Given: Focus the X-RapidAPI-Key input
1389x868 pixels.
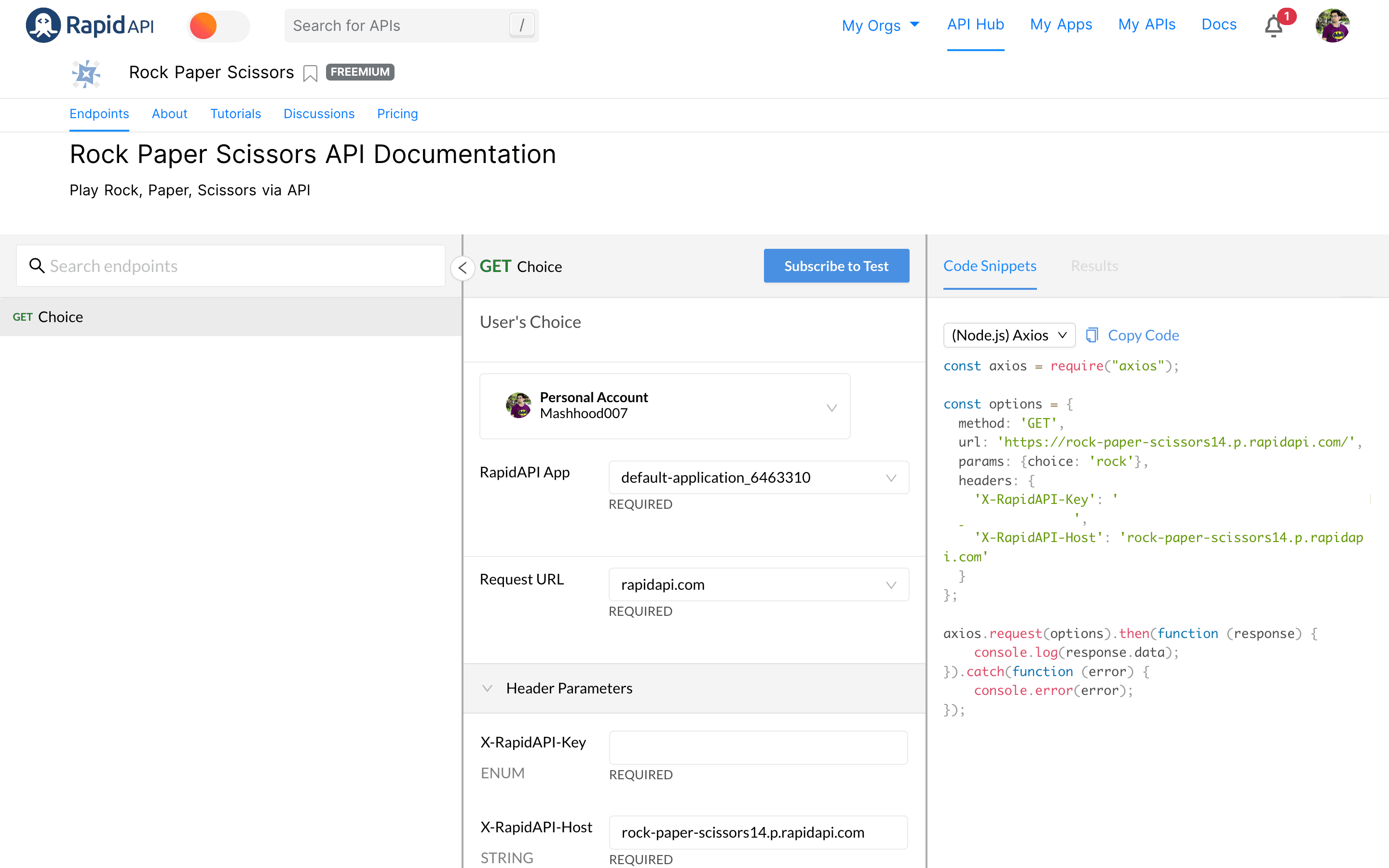Looking at the screenshot, I should pyautogui.click(x=758, y=747).
